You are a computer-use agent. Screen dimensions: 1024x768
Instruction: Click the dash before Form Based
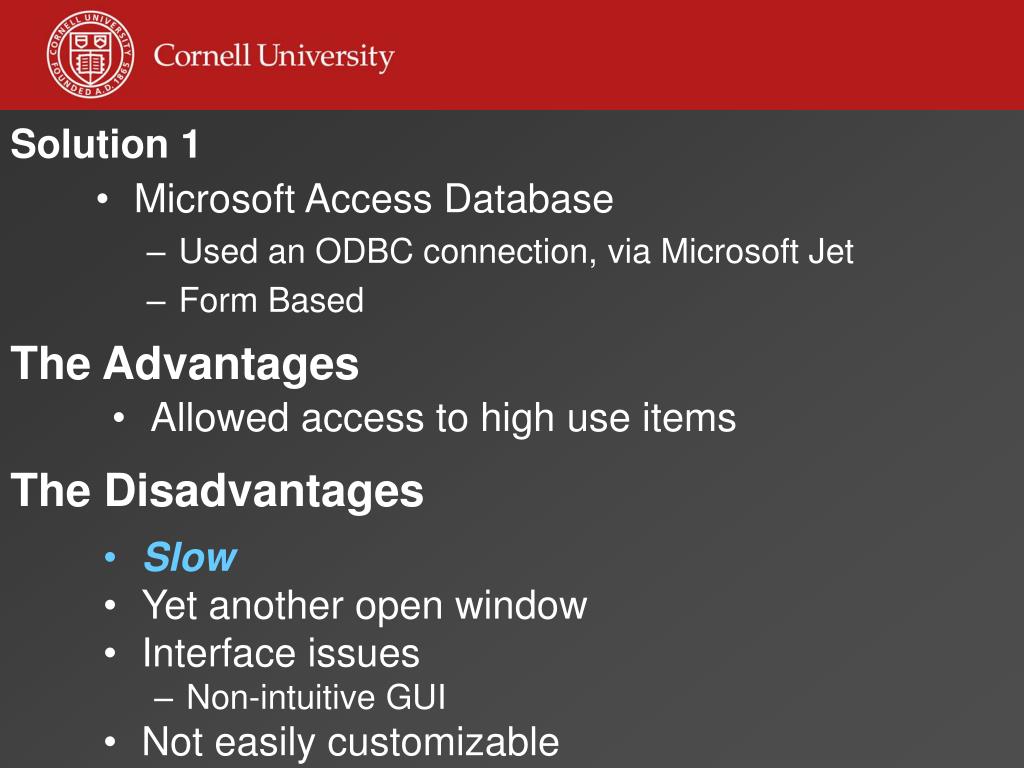tap(156, 302)
